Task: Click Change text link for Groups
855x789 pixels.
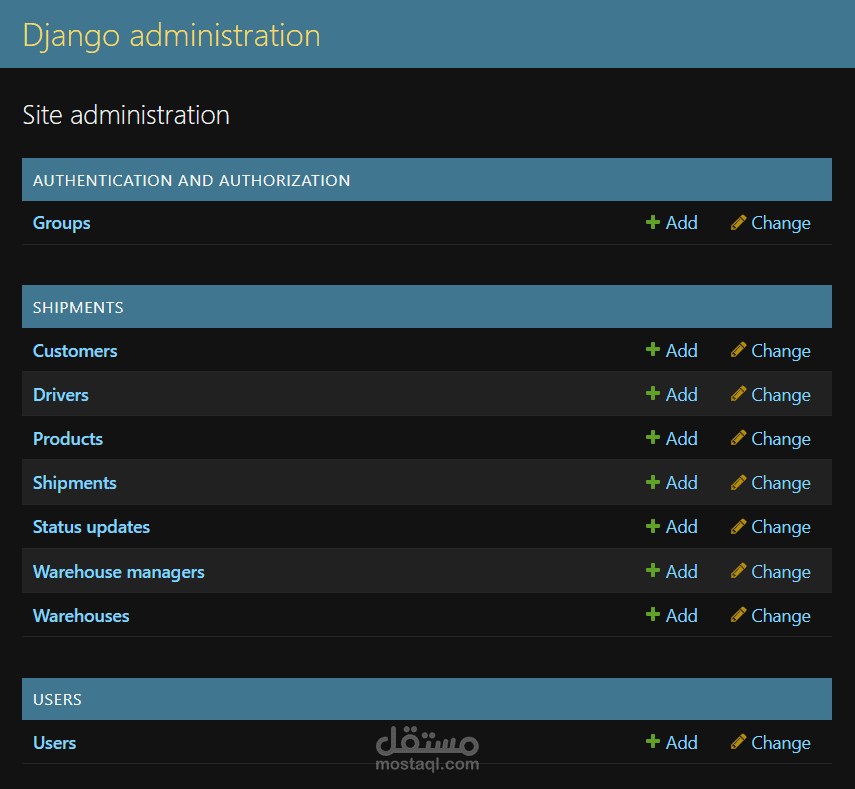Action: (x=781, y=223)
